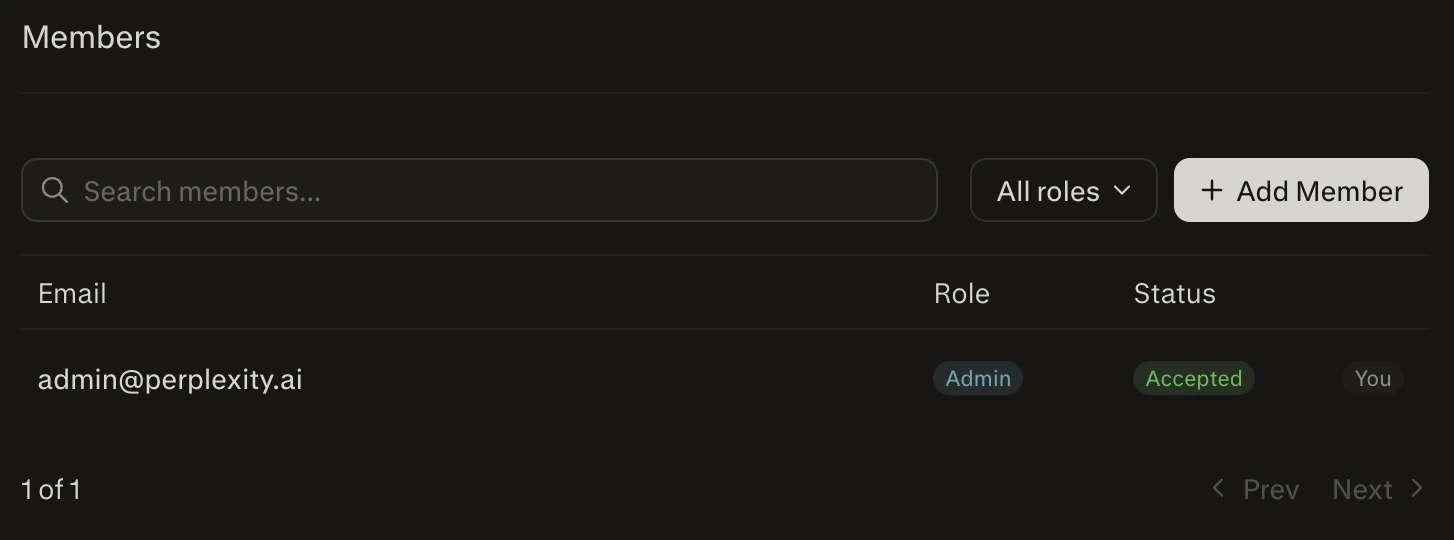Click the You badge in the member row
Screen dimensions: 1454x540
coord(1373,378)
